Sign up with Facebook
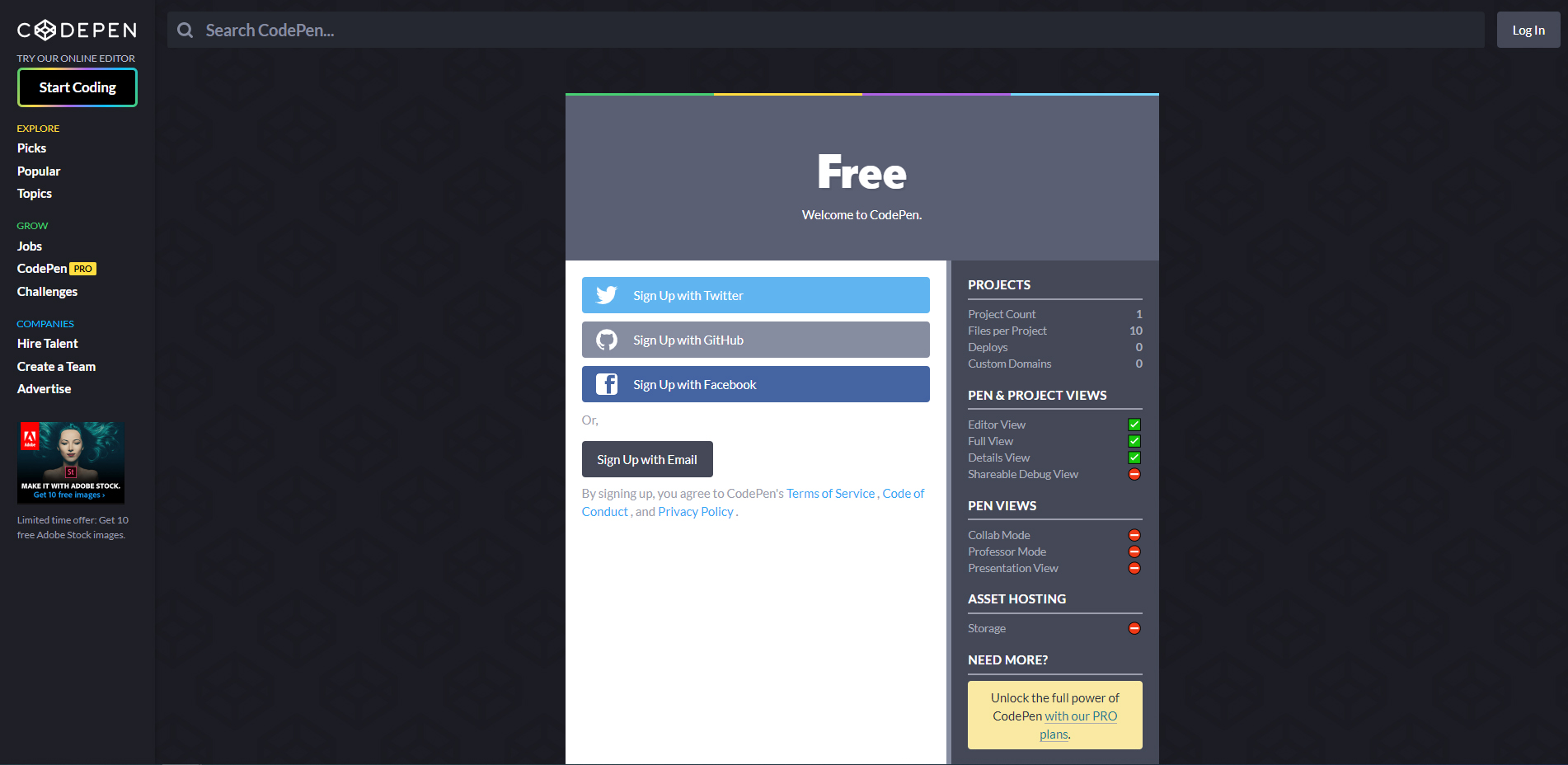 755,384
